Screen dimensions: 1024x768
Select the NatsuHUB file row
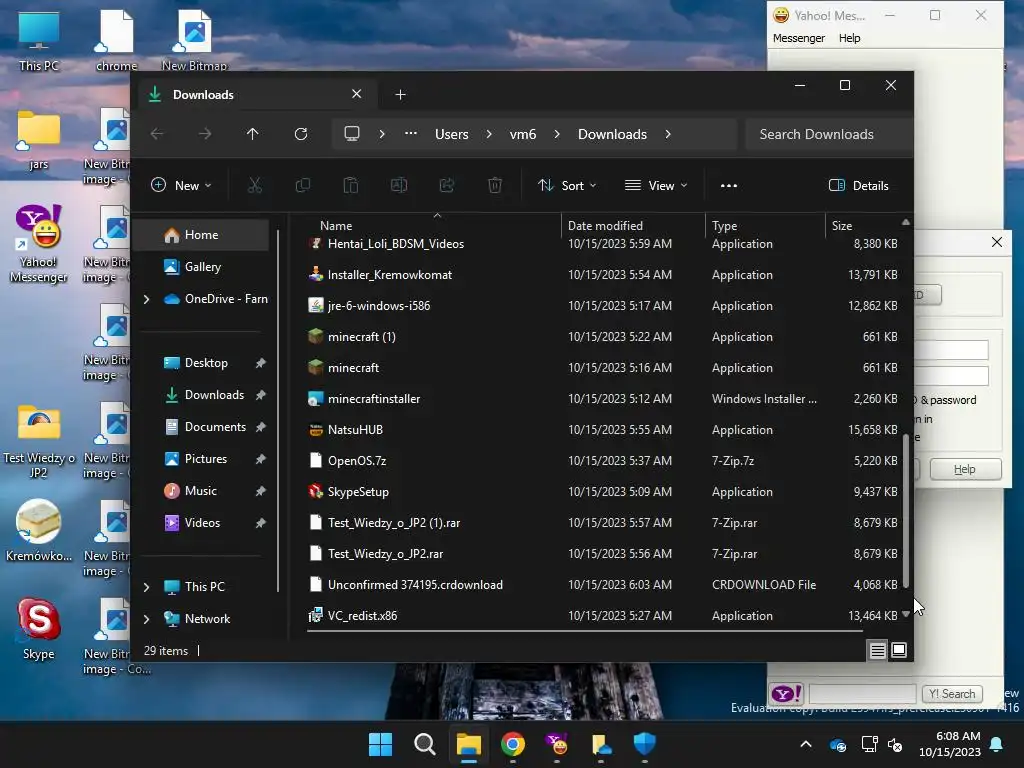[603, 430]
